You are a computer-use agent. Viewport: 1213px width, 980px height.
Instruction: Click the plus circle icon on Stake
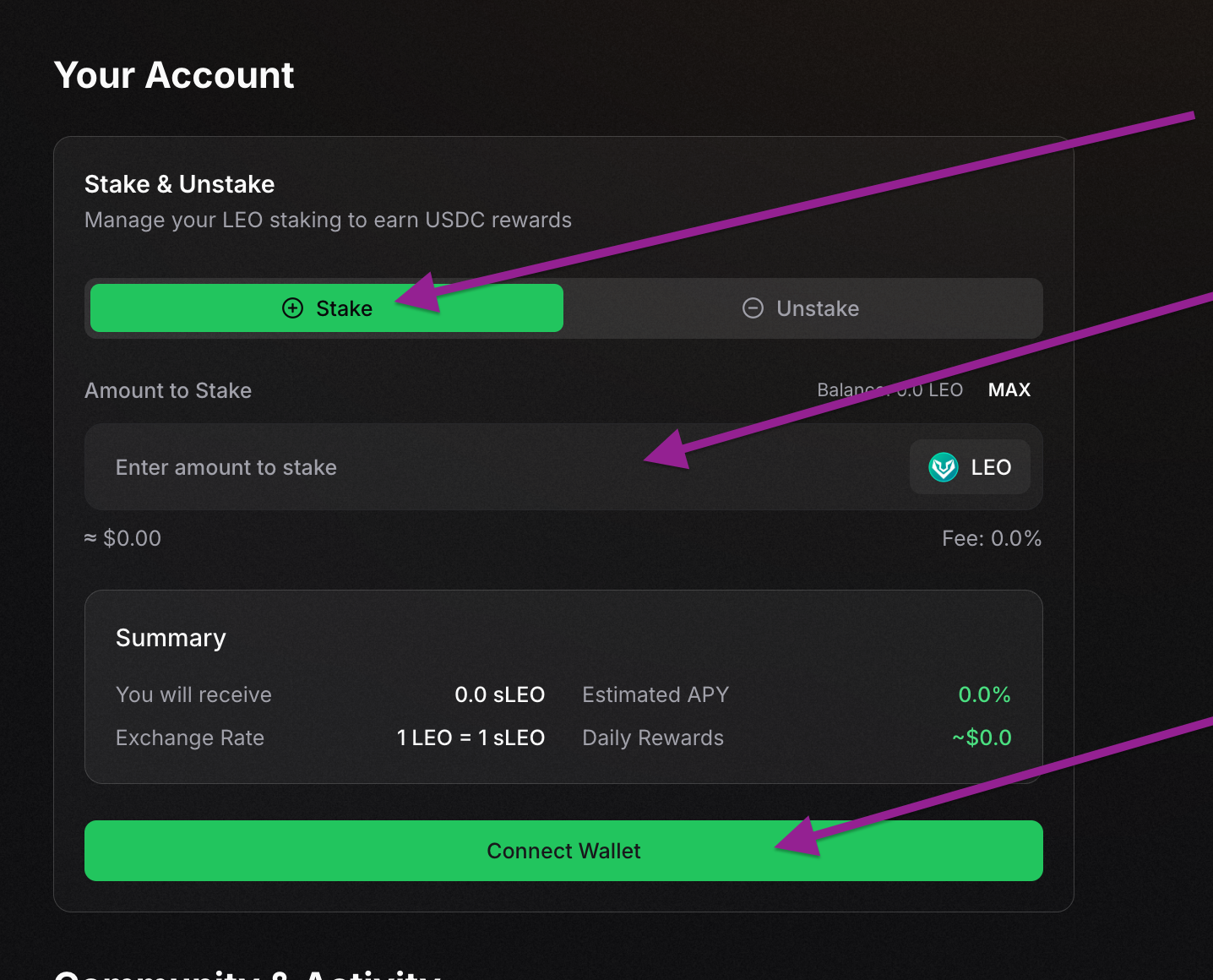pyautogui.click(x=292, y=308)
